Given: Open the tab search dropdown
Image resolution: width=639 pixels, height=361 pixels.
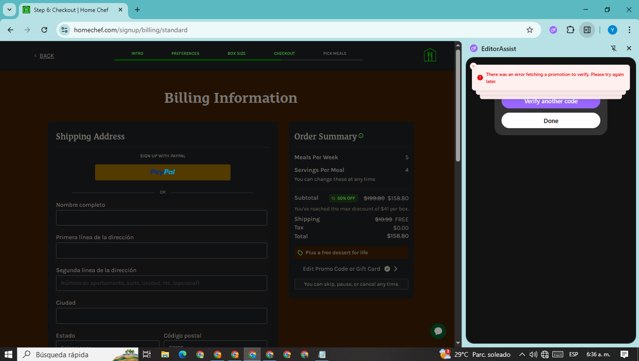Looking at the screenshot, I should [x=9, y=9].
